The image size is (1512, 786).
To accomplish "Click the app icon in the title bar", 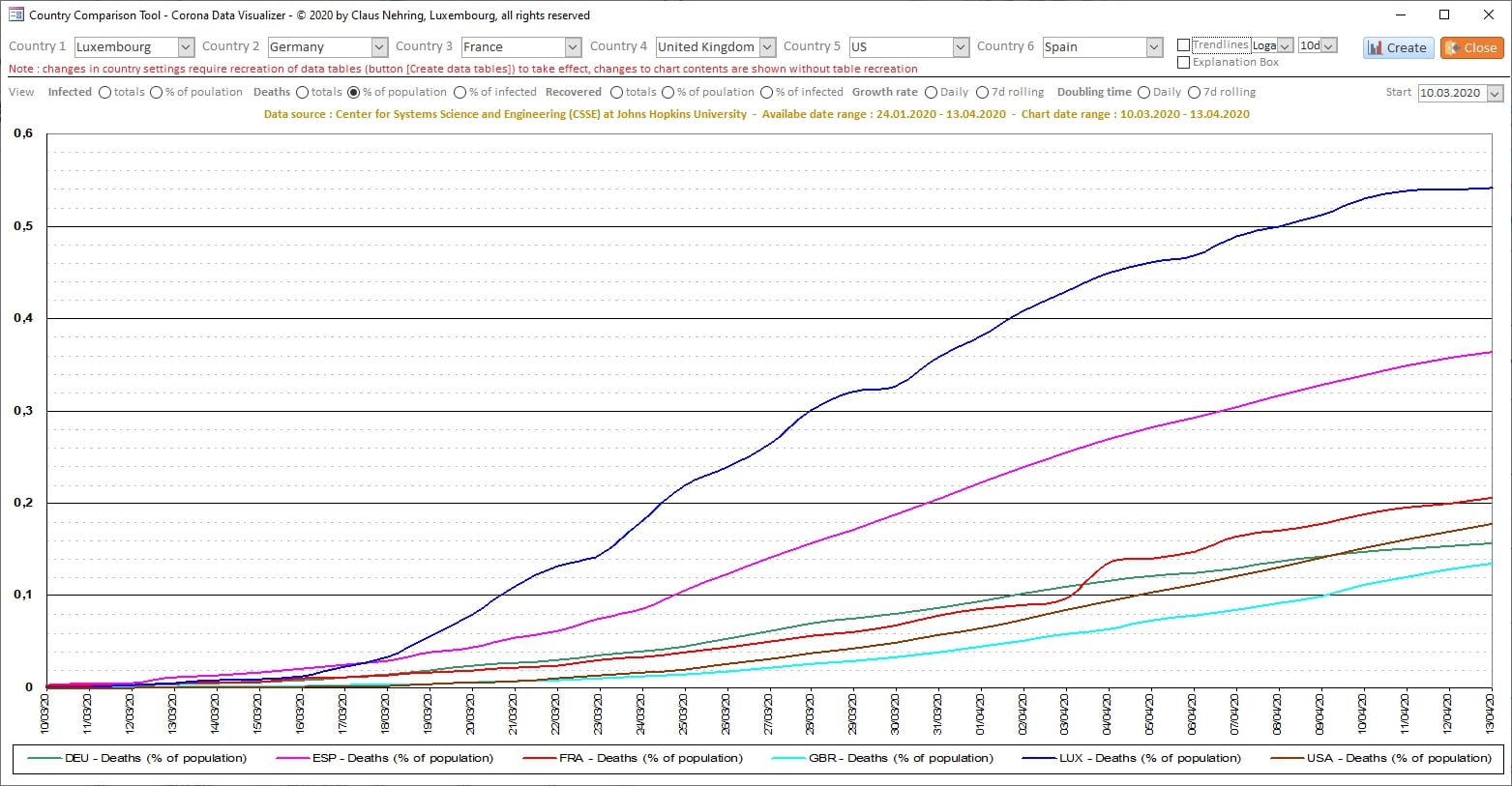I will click(x=15, y=15).
